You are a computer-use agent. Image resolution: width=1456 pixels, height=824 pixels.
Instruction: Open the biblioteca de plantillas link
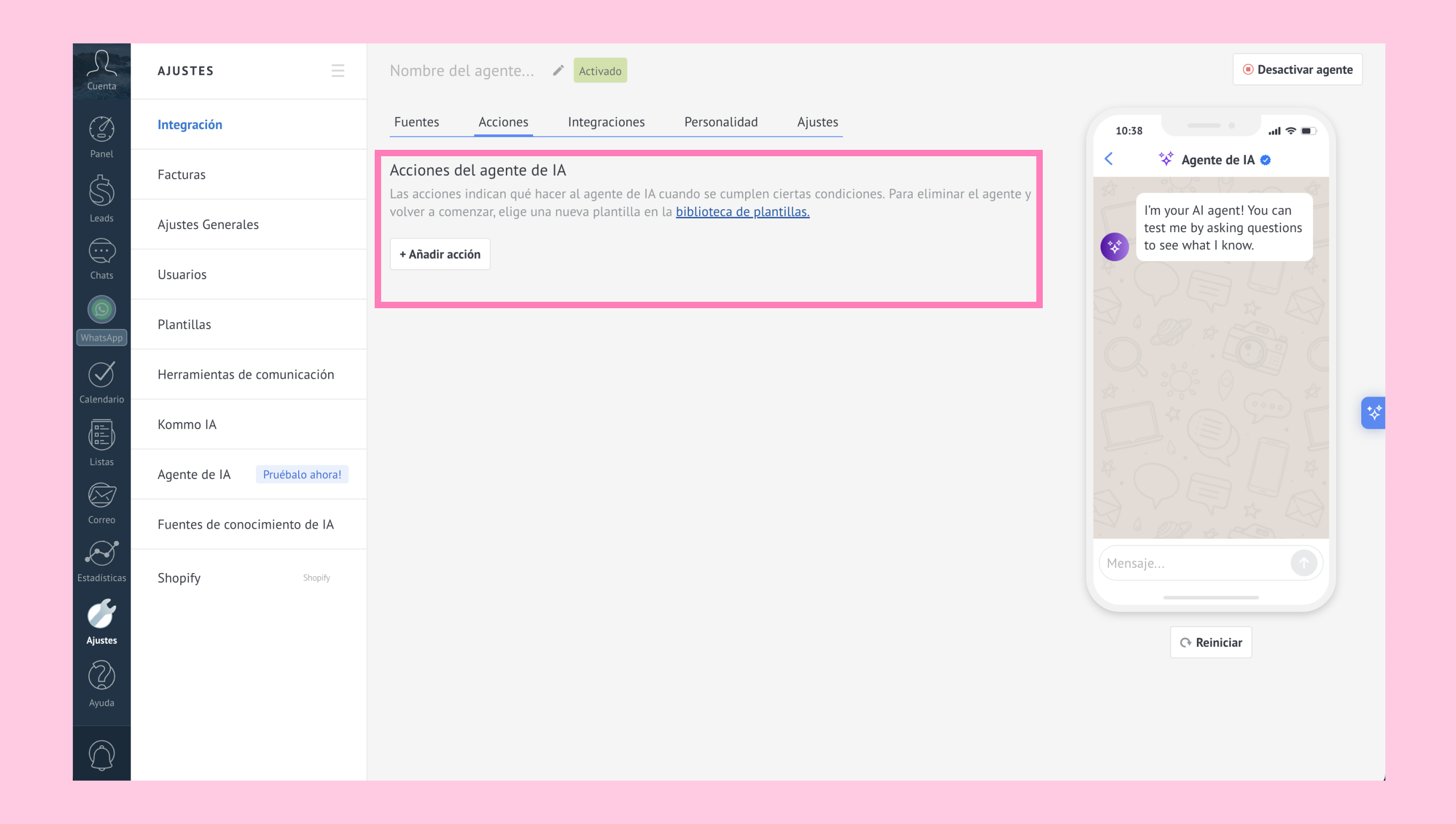click(x=742, y=212)
